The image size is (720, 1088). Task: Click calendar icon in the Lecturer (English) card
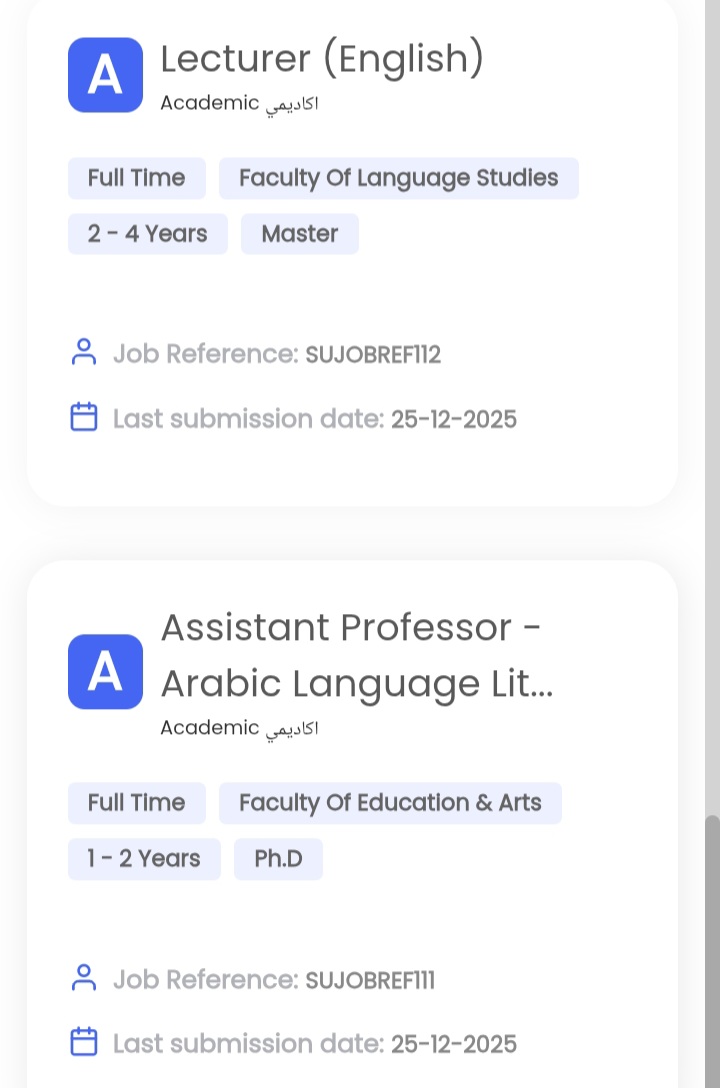click(x=84, y=417)
